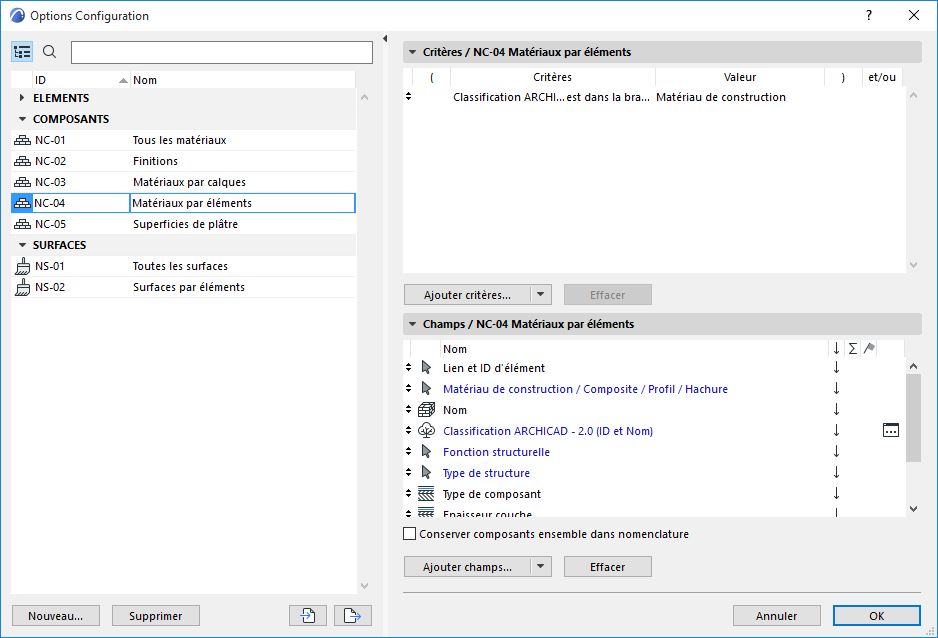This screenshot has width=938, height=638.
Task: Click the search magnifier icon
Action: click(50, 52)
